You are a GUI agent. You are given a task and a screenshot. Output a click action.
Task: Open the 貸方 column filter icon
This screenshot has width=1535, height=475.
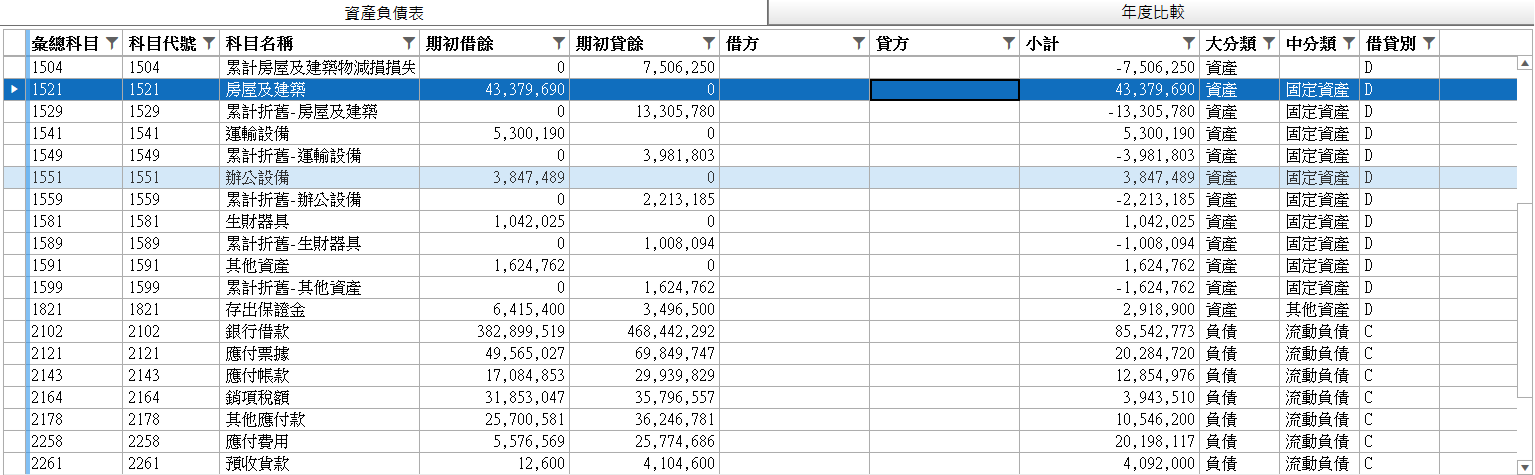pos(1009,43)
